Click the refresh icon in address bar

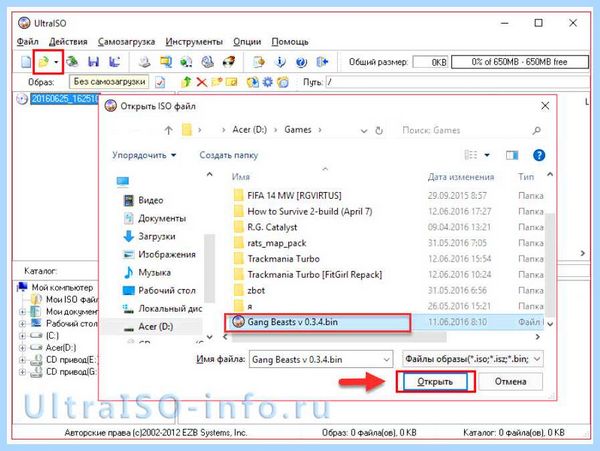point(379,130)
